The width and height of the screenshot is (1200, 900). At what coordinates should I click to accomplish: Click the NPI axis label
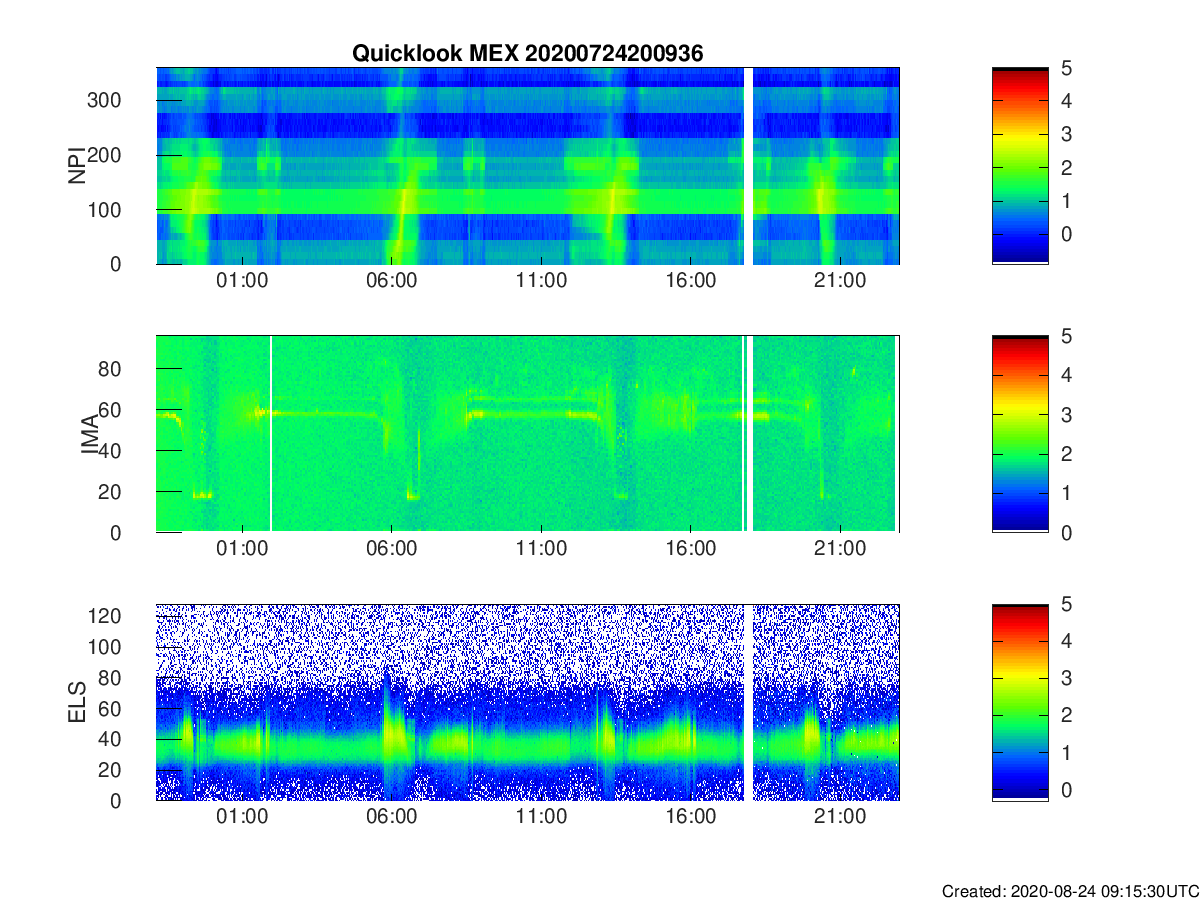[77, 166]
